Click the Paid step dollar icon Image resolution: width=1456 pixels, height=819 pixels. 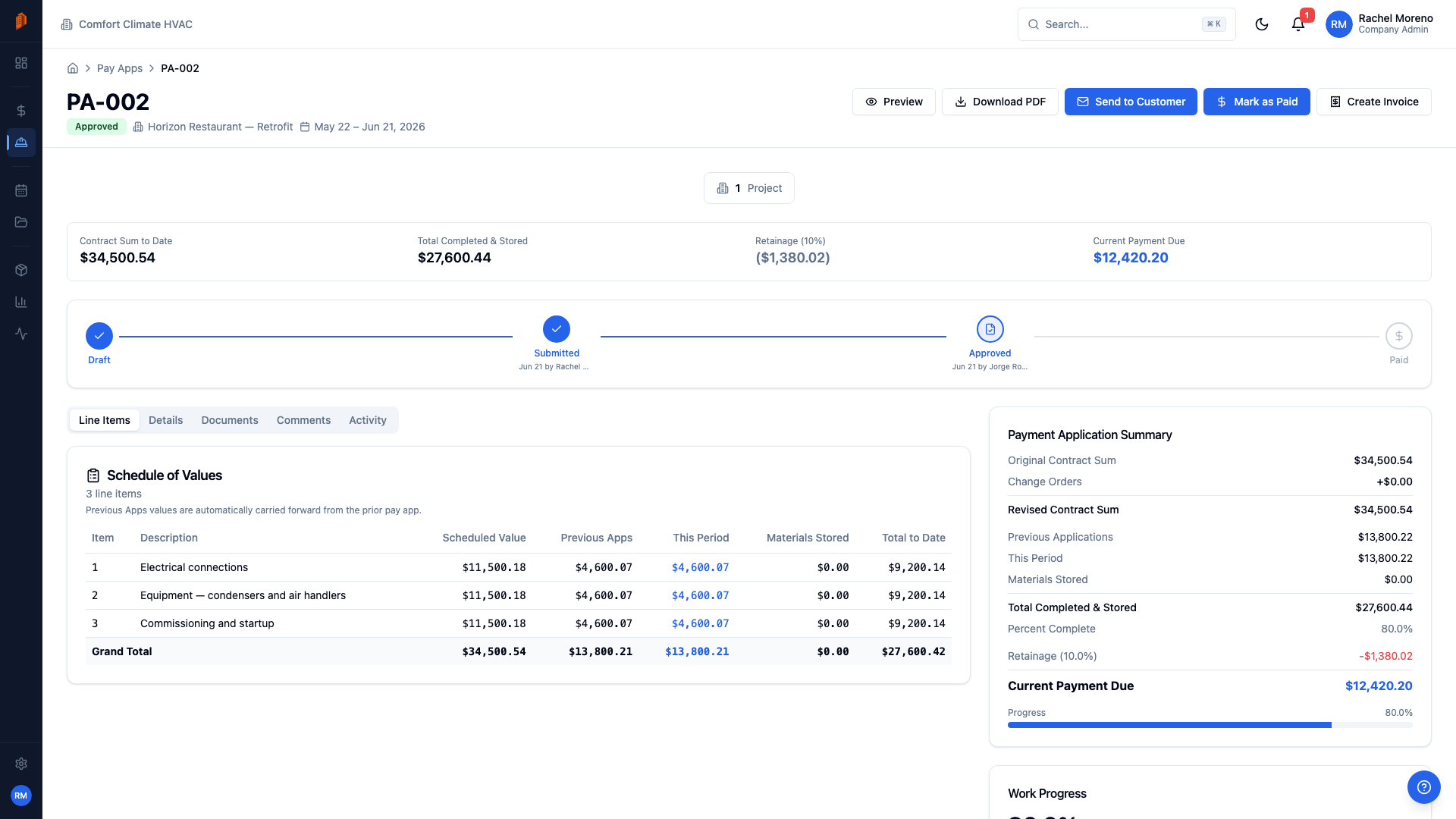point(1398,336)
